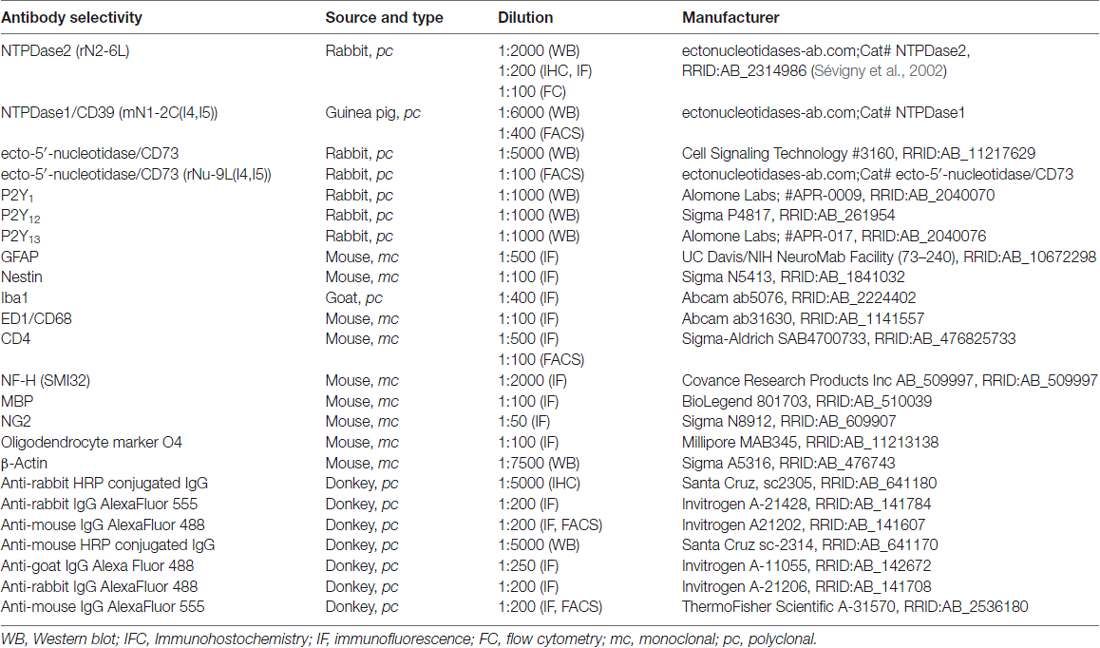1100x648 pixels.
Task: Click the 'NTPDase1/CD39 (mN1-2C(I4,I5))' cell
Action: click(109, 112)
